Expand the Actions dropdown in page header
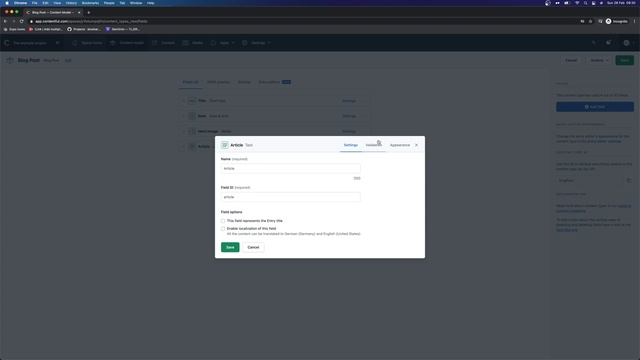640x360 pixels. [x=599, y=60]
